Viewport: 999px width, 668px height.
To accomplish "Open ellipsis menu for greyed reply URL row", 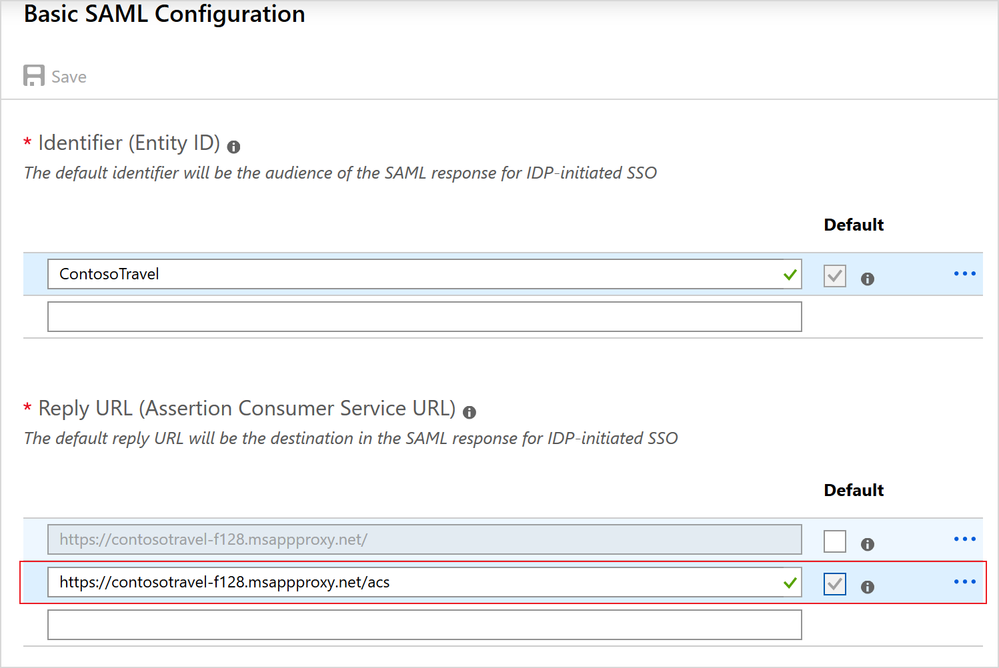I will (964, 539).
